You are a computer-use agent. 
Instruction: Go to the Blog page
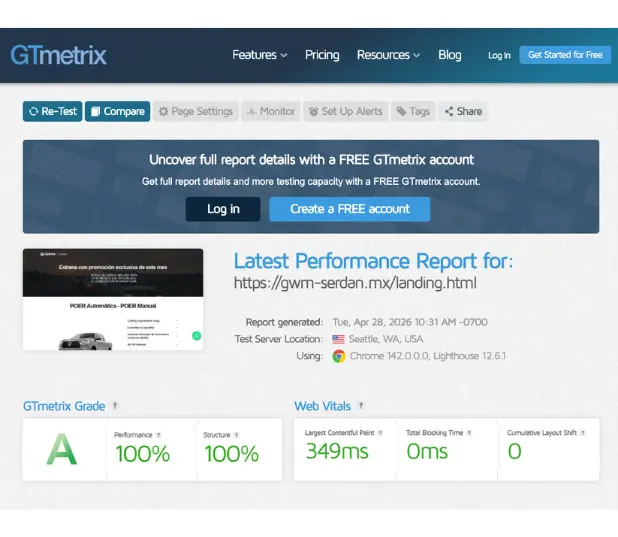(x=450, y=55)
